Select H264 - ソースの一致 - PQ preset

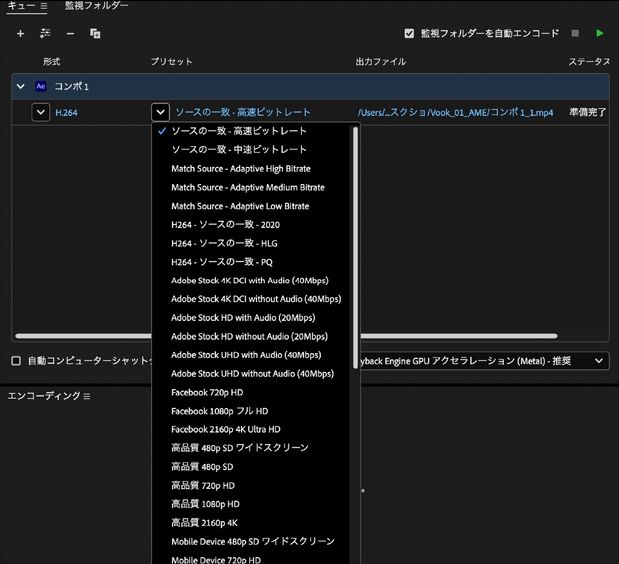point(252,262)
